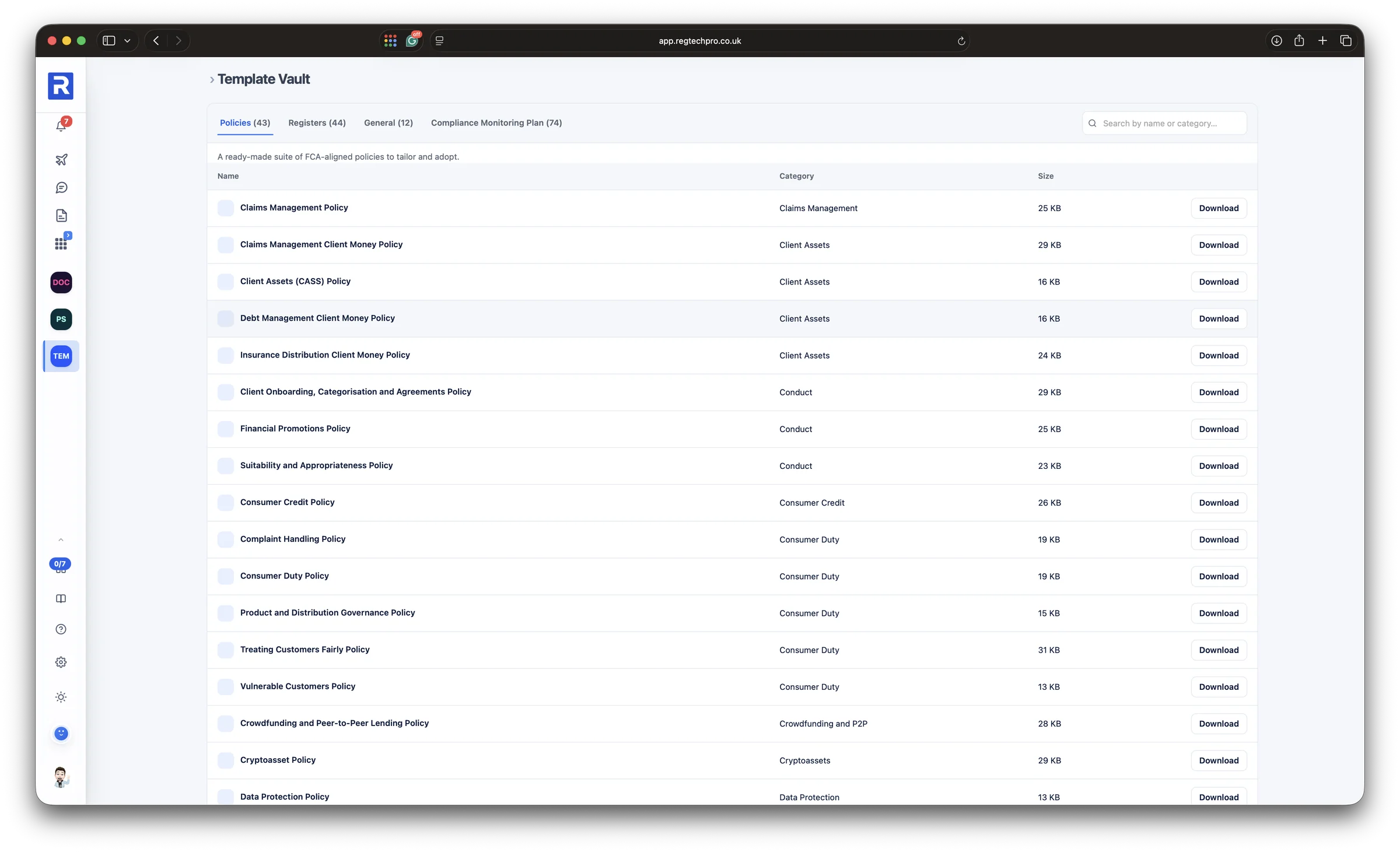Click the rocket launch icon in sidebar

[x=61, y=159]
